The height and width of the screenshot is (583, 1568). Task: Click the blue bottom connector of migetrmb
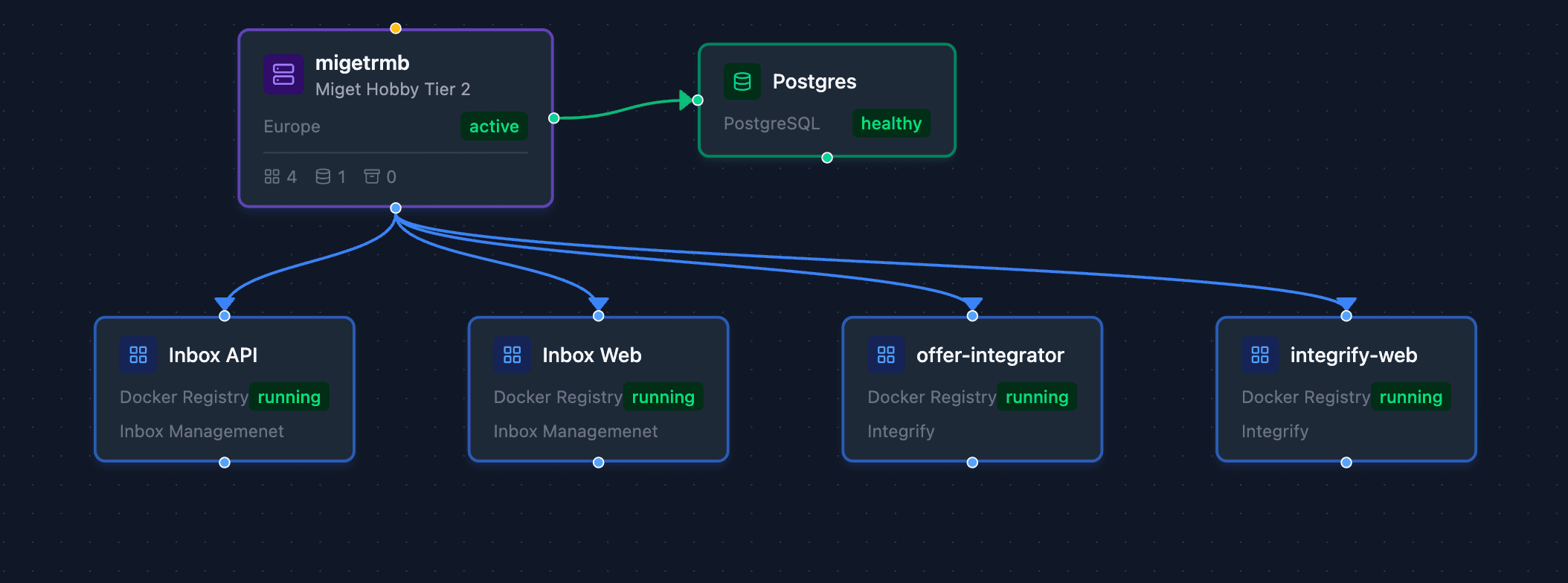tap(396, 208)
